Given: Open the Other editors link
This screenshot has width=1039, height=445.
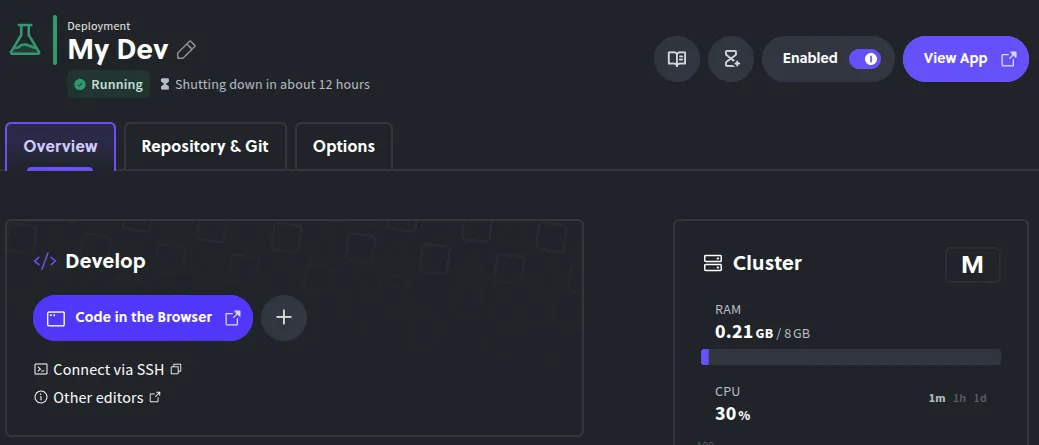Looking at the screenshot, I should pos(98,397).
